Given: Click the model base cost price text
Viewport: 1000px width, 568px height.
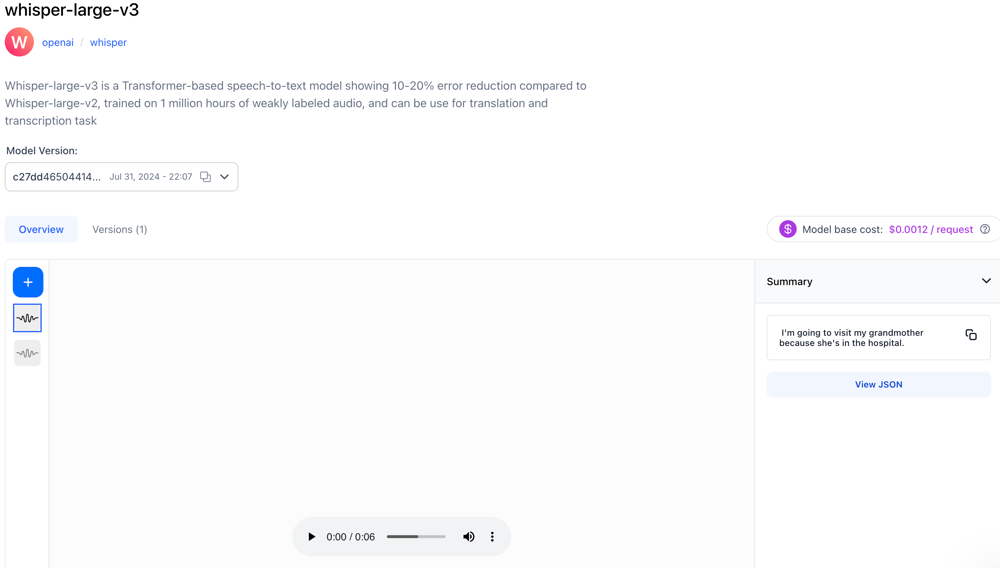Looking at the screenshot, I should pyautogui.click(x=930, y=229).
